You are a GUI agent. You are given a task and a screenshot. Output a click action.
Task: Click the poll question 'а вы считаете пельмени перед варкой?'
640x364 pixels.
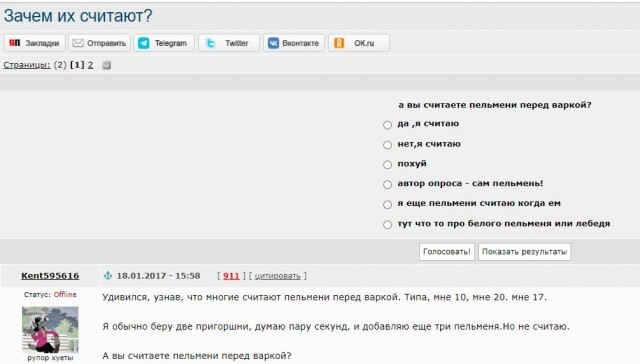(x=495, y=105)
